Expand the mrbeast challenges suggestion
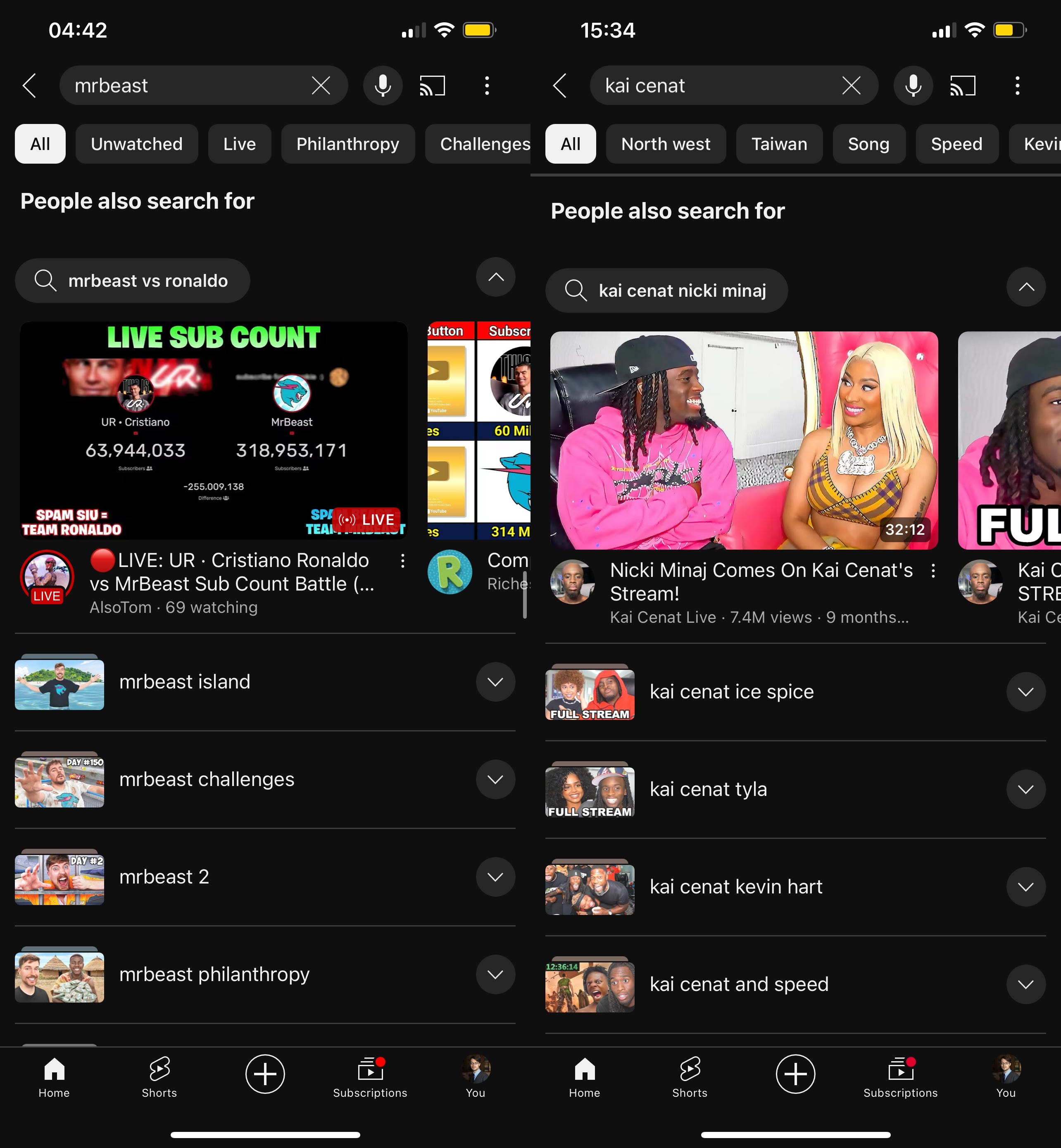This screenshot has width=1061, height=1148. (495, 779)
